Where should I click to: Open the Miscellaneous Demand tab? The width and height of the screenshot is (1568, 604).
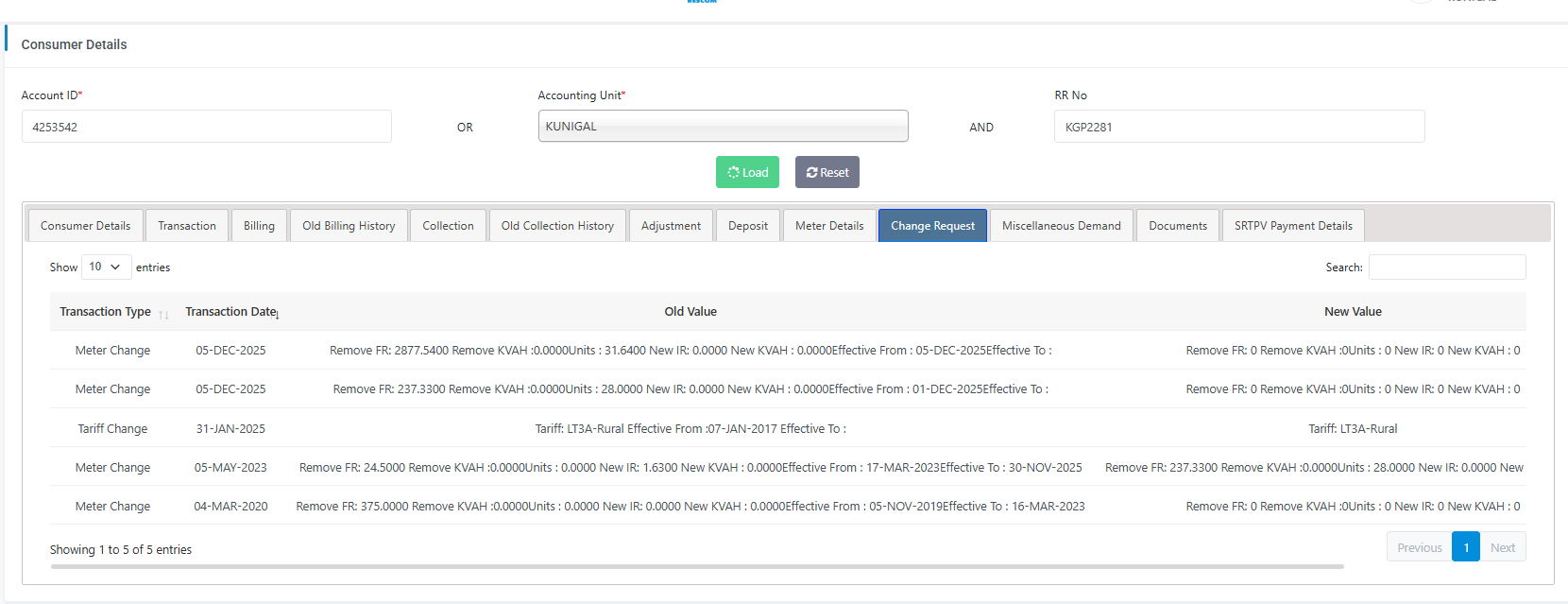pyautogui.click(x=1062, y=226)
